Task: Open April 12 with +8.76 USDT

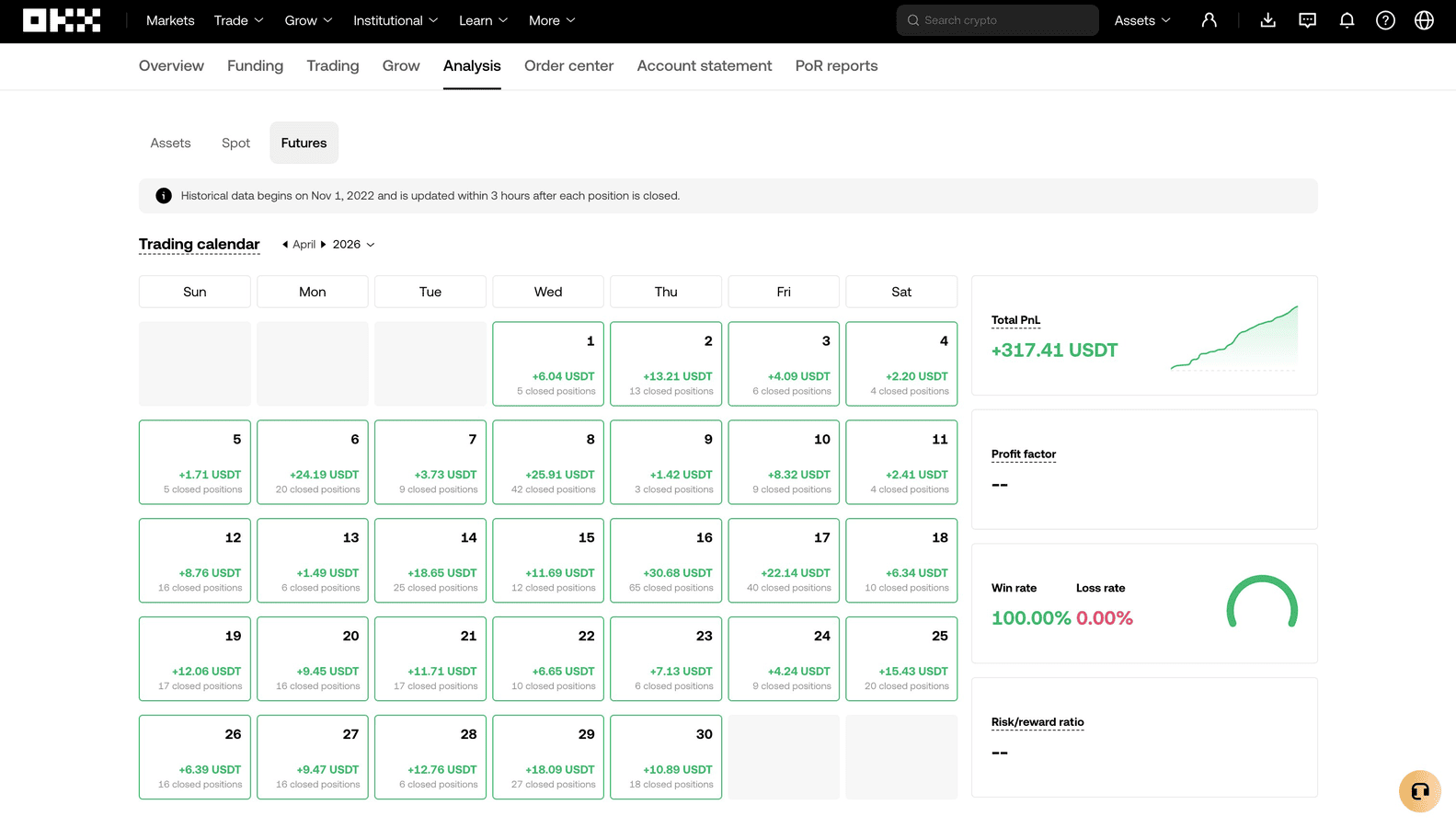Action: point(195,560)
